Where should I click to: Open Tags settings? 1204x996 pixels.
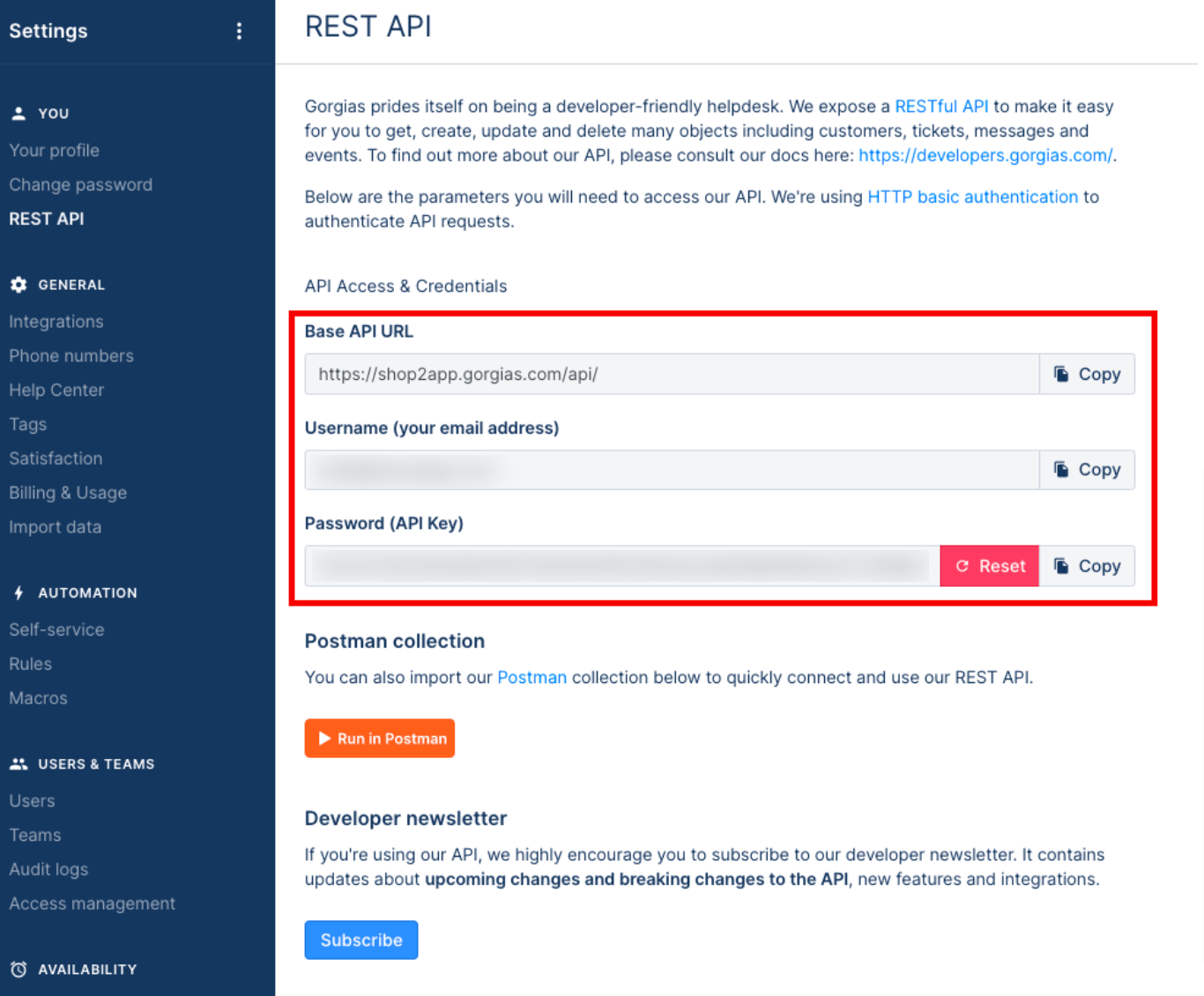click(x=28, y=424)
